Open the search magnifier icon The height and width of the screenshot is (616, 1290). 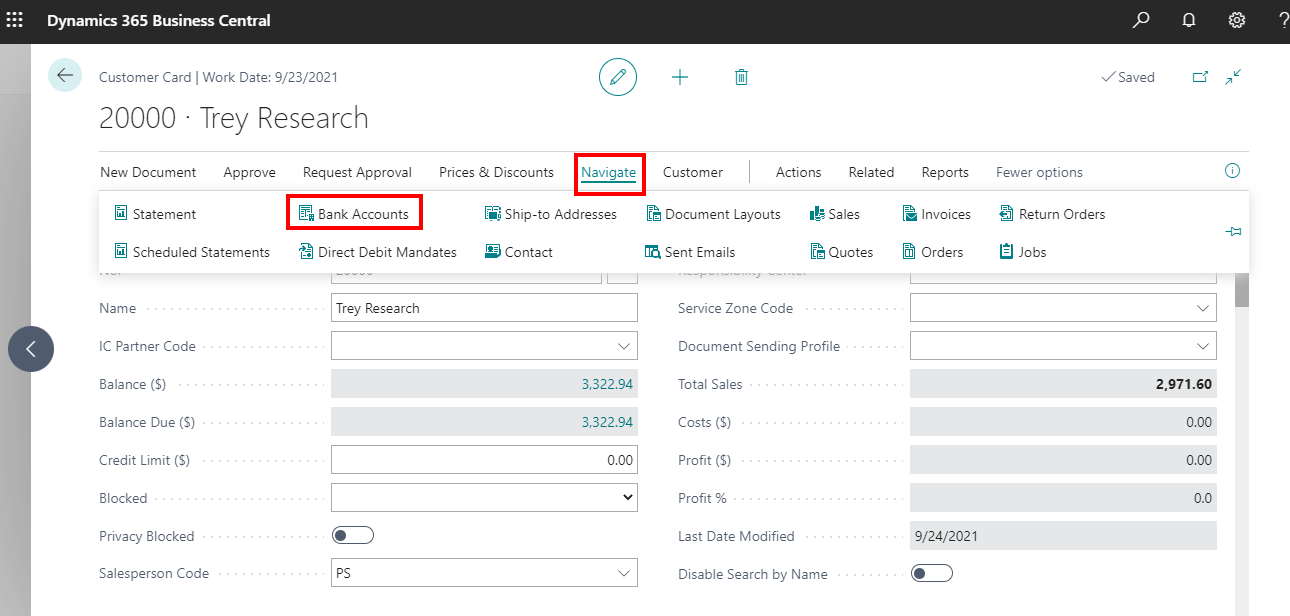(1141, 20)
